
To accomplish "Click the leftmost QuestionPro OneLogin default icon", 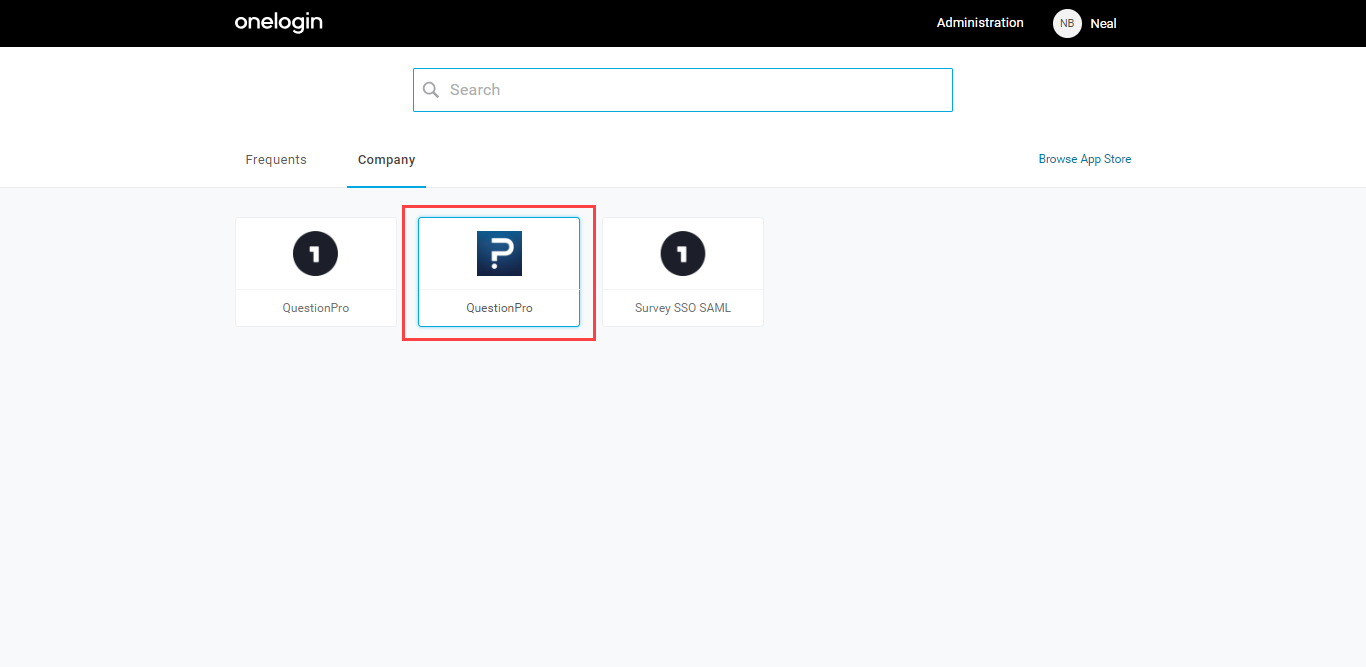I will click(315, 253).
